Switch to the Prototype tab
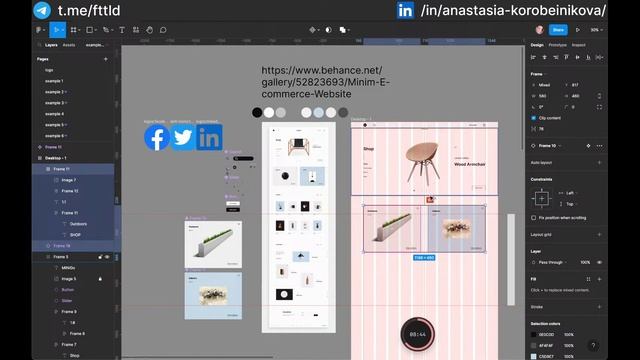 pyautogui.click(x=557, y=45)
